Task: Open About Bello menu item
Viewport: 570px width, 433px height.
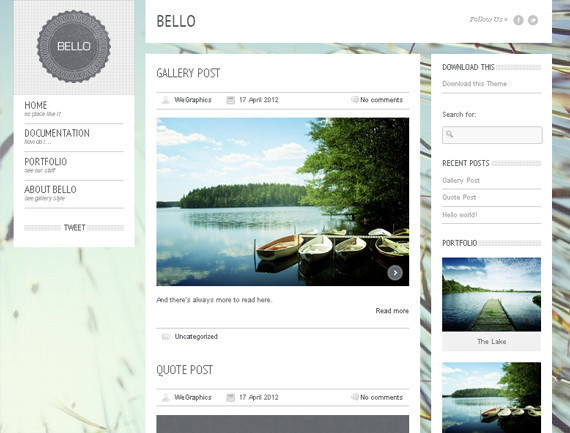Action: click(x=51, y=189)
